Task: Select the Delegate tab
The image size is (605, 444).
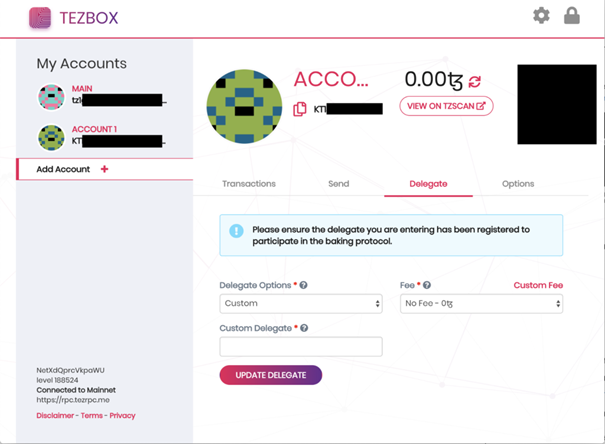Action: (428, 184)
